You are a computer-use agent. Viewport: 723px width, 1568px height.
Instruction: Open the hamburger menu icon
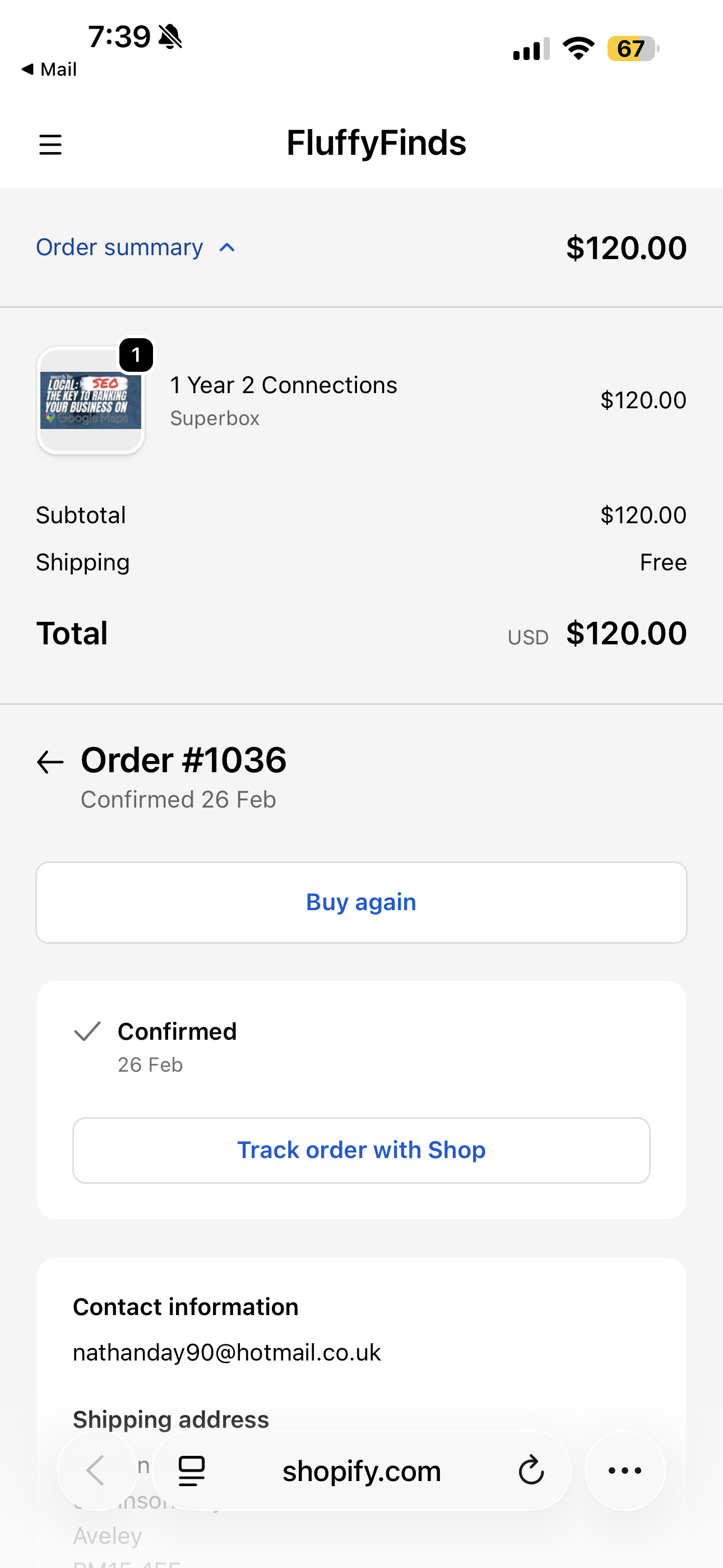pyautogui.click(x=50, y=145)
